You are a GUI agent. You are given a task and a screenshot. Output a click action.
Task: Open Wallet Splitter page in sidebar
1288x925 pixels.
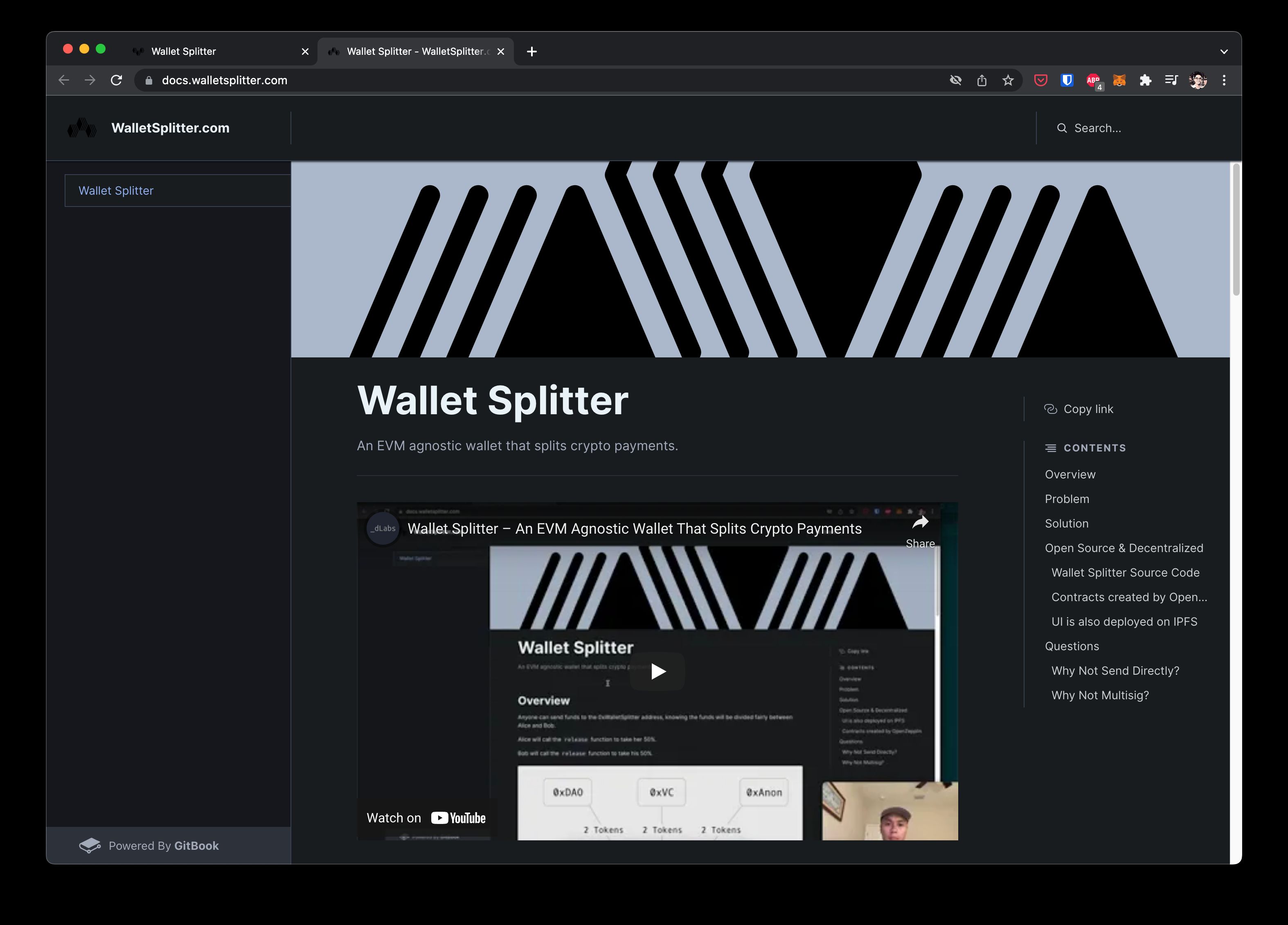(x=178, y=191)
